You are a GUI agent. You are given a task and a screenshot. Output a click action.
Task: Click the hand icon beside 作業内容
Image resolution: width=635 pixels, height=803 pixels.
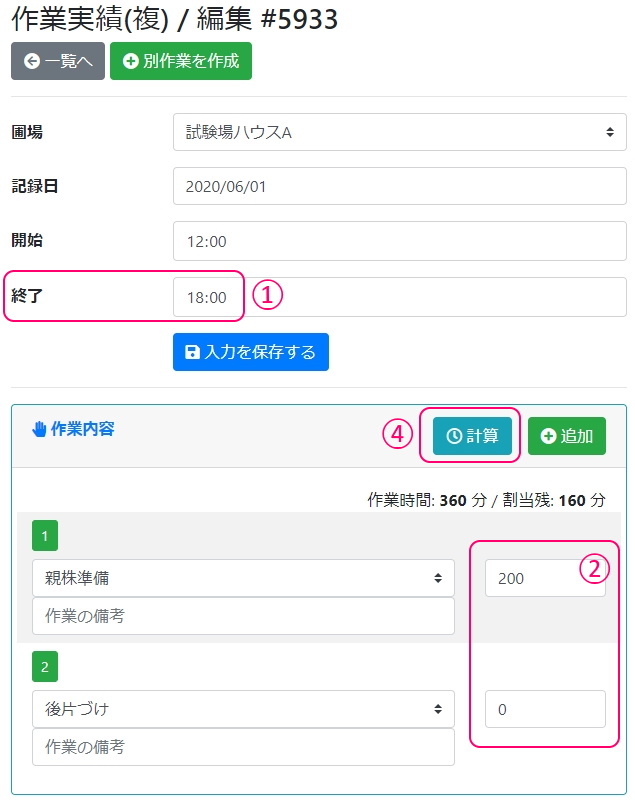pyautogui.click(x=40, y=429)
